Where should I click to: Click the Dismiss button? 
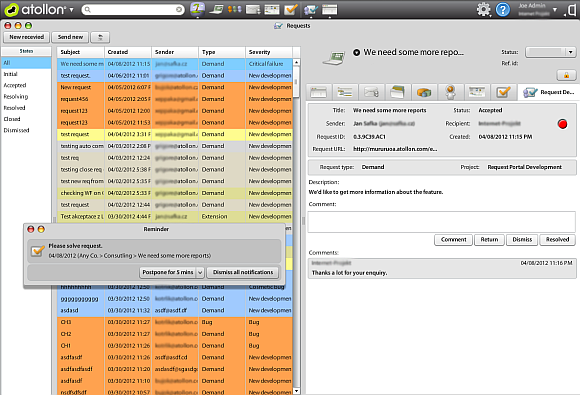[x=522, y=240]
